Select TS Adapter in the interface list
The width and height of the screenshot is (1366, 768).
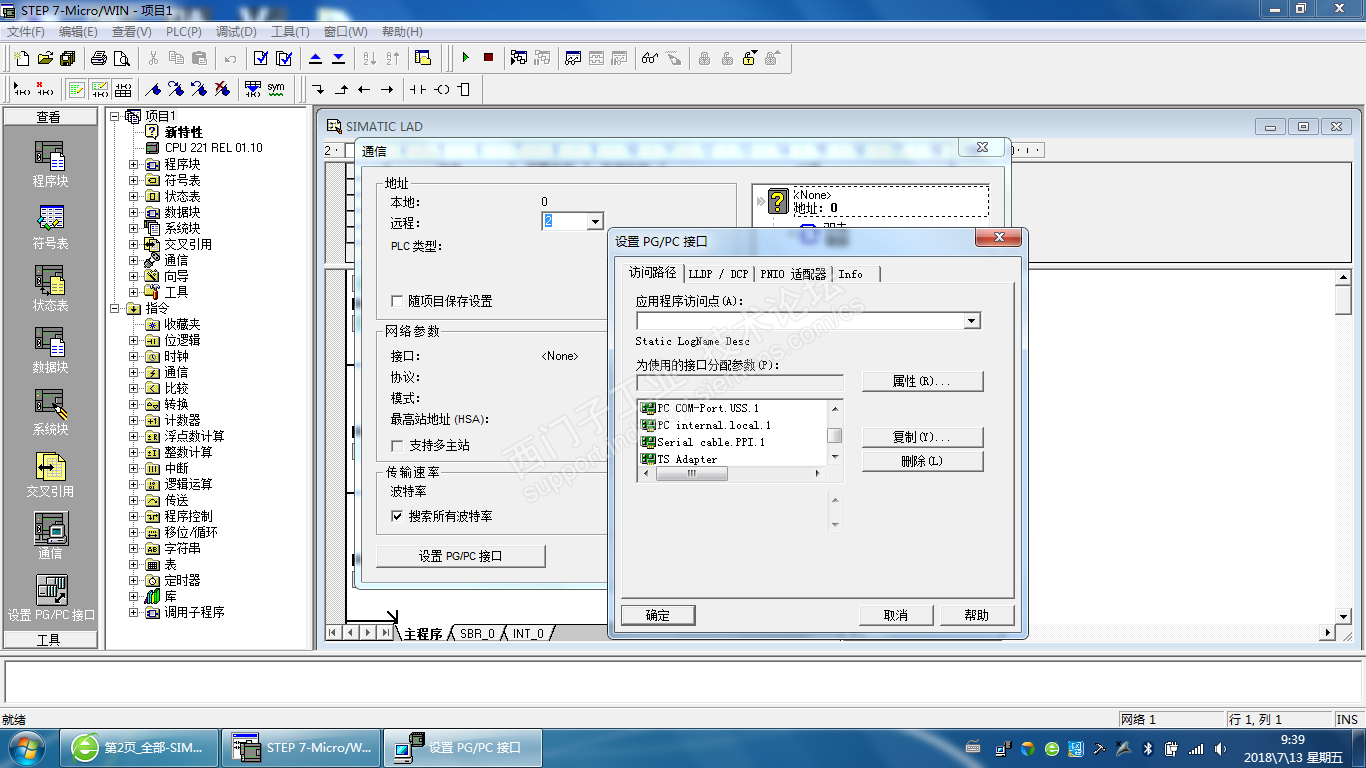click(680, 459)
